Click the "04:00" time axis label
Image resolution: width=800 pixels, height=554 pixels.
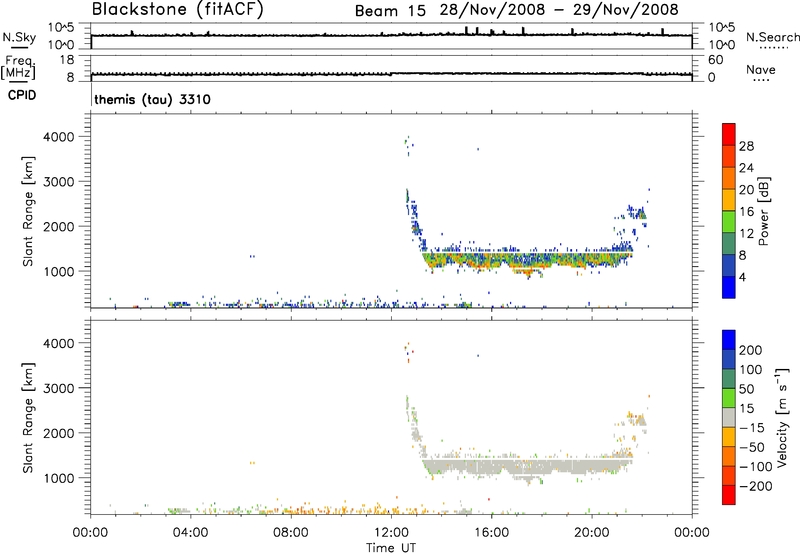click(190, 533)
